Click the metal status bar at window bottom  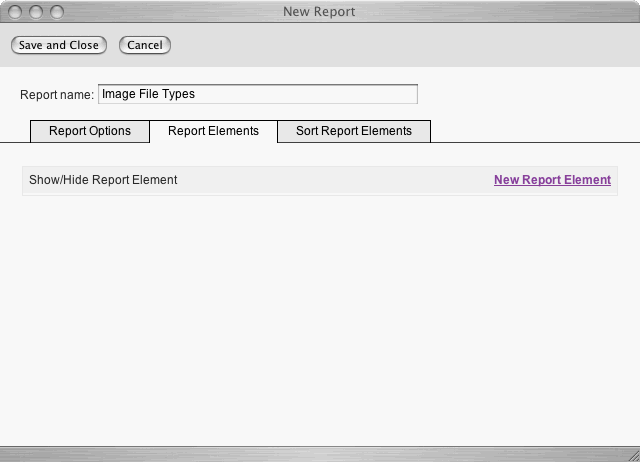coord(320,454)
